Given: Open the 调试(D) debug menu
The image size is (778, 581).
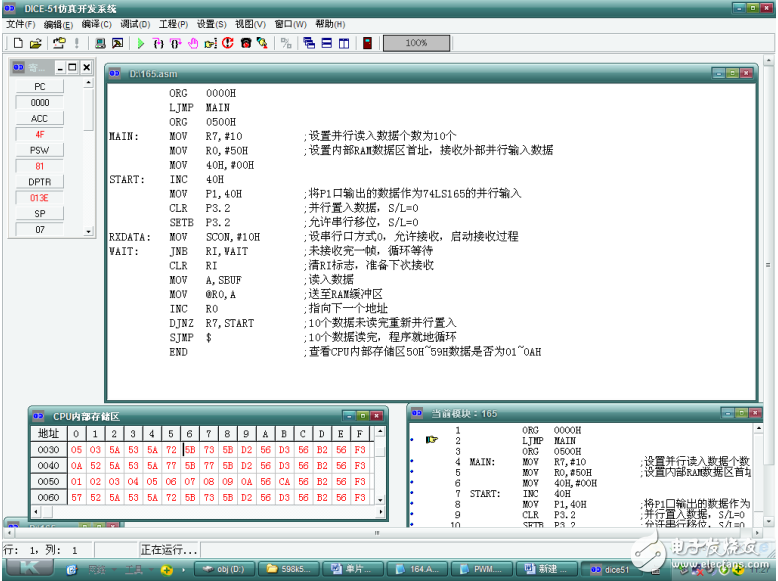Looking at the screenshot, I should tap(135, 24).
